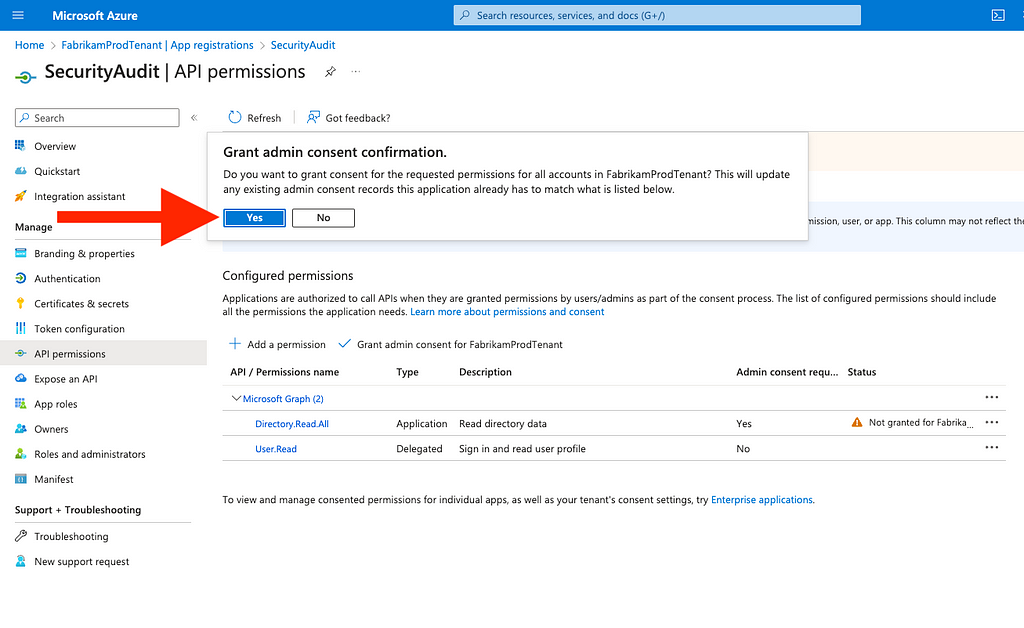
Task: Click the Token configuration icon
Action: click(x=21, y=328)
